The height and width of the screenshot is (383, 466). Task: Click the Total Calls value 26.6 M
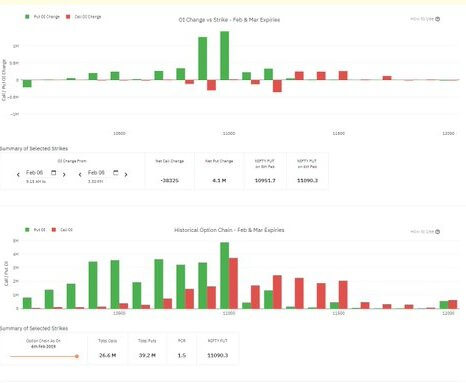tap(107, 355)
